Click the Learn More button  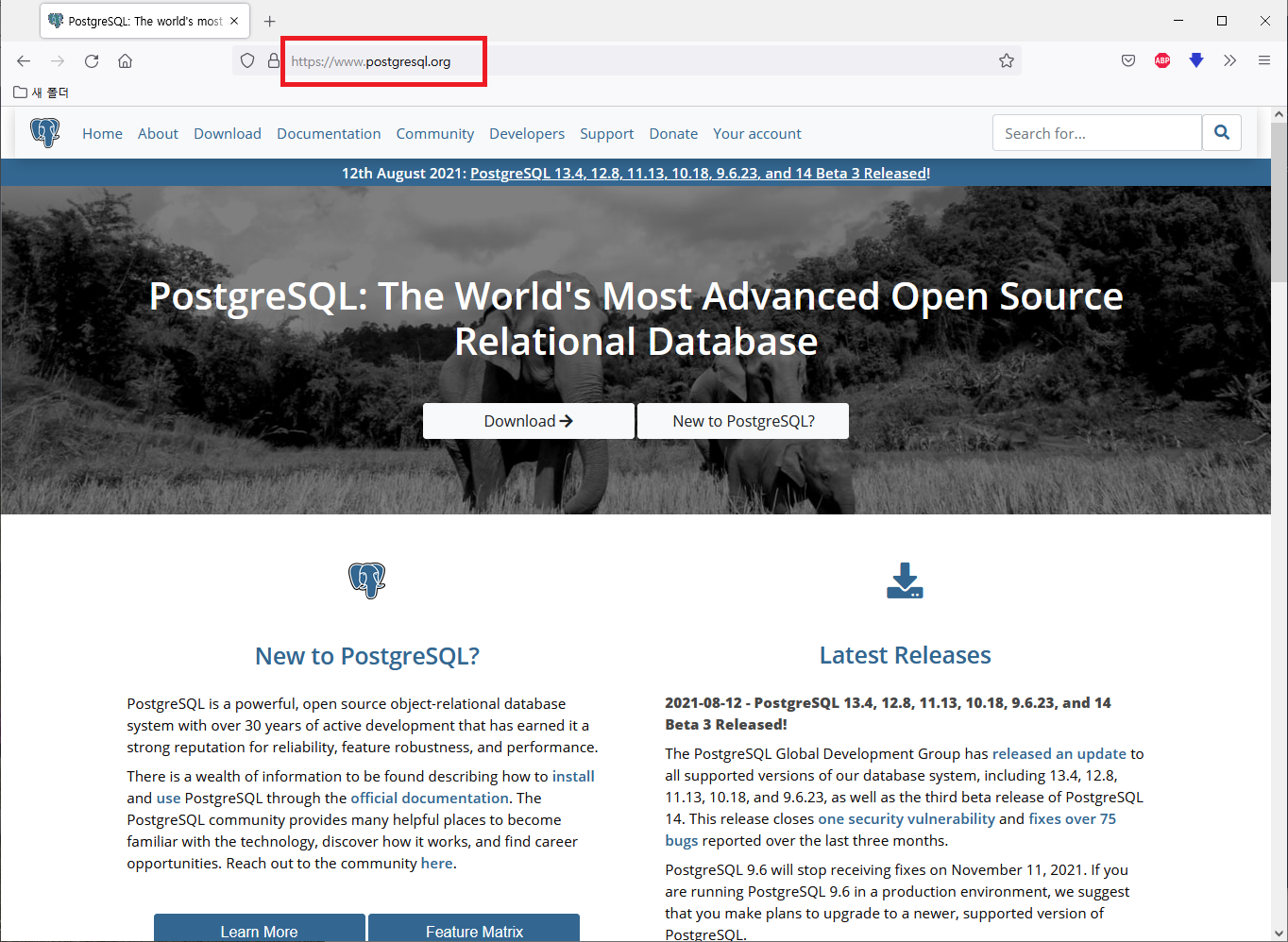(x=260, y=928)
